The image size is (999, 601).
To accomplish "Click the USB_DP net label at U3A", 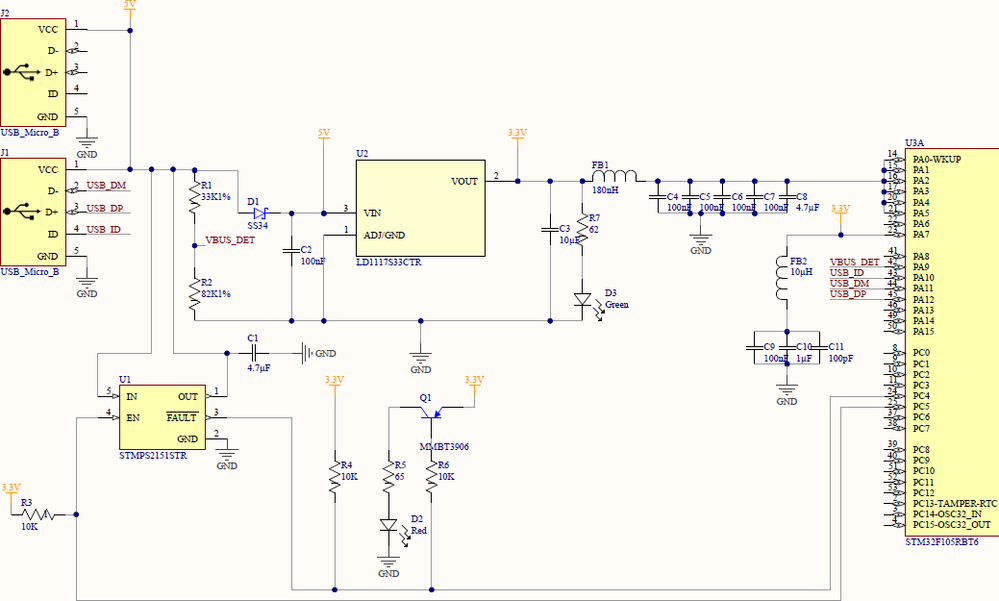I will 848,294.
